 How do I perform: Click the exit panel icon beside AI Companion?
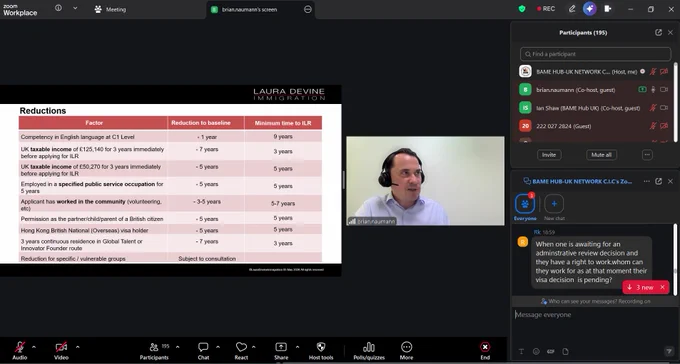click(x=608, y=9)
